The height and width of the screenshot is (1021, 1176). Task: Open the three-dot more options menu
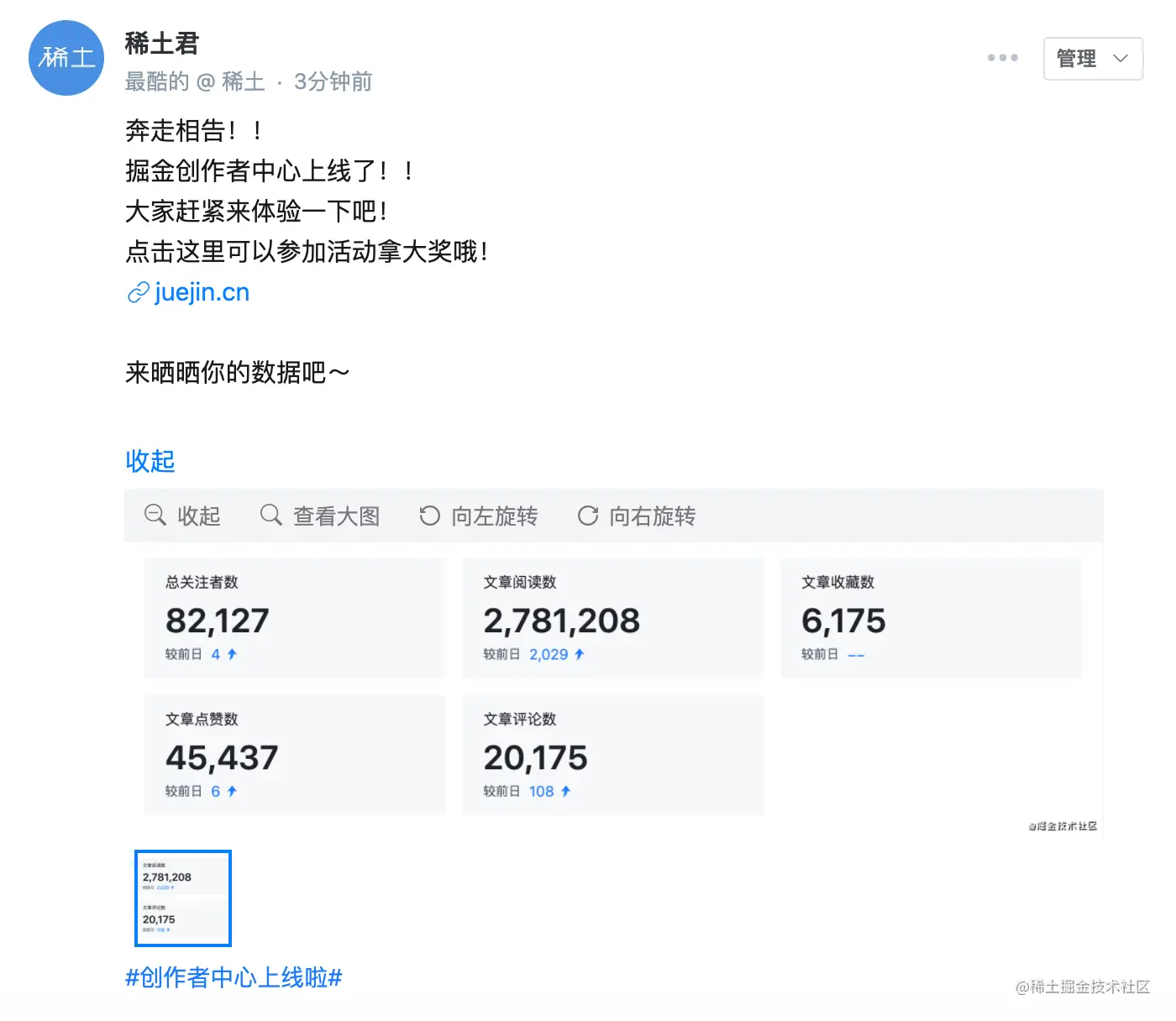1002,58
